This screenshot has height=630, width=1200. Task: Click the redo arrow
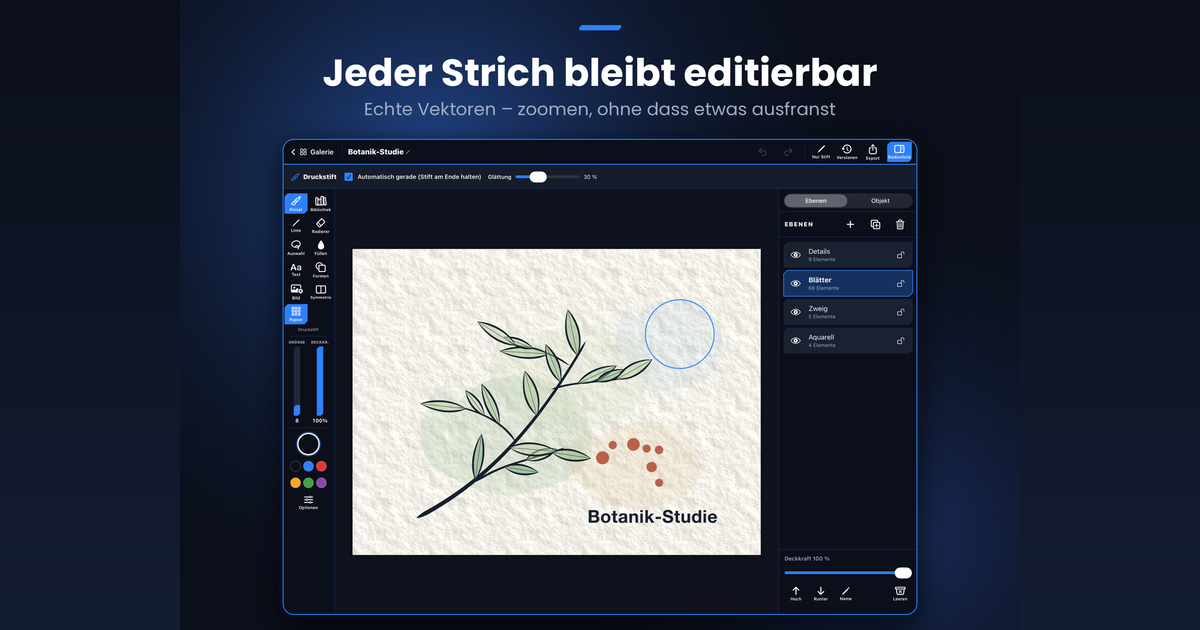[x=788, y=152]
